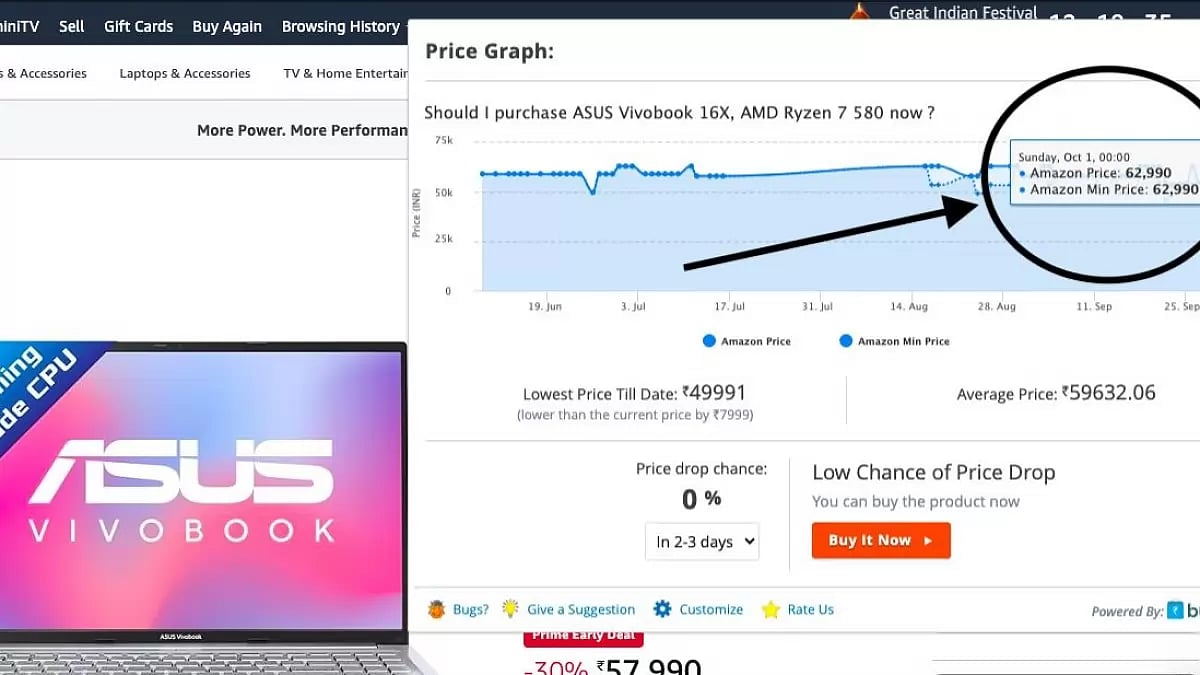
Task: Open the price drop timeframe dropdown
Action: coord(702,542)
